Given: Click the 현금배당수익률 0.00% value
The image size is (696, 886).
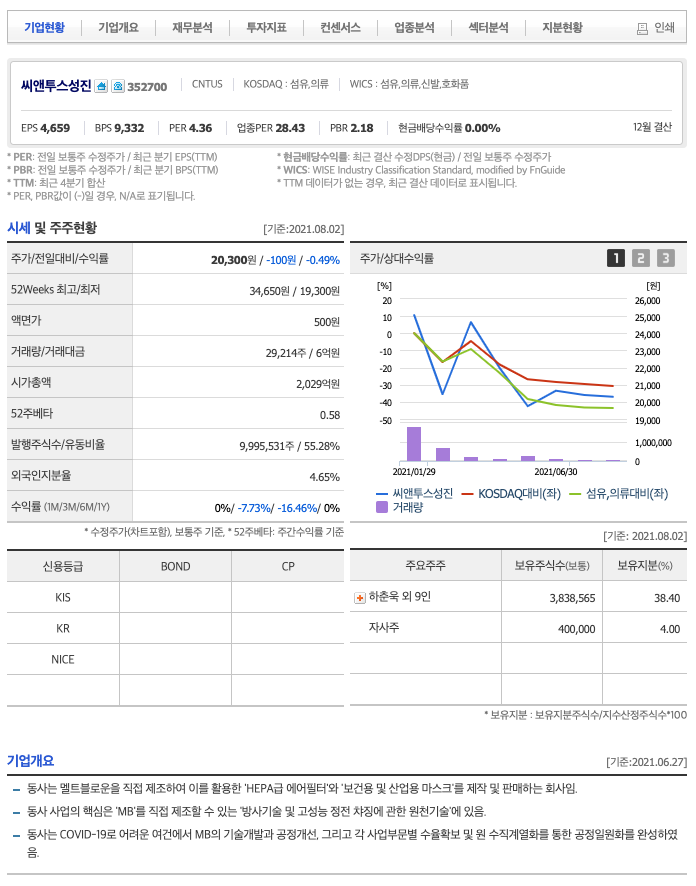Looking at the screenshot, I should click(x=482, y=128).
